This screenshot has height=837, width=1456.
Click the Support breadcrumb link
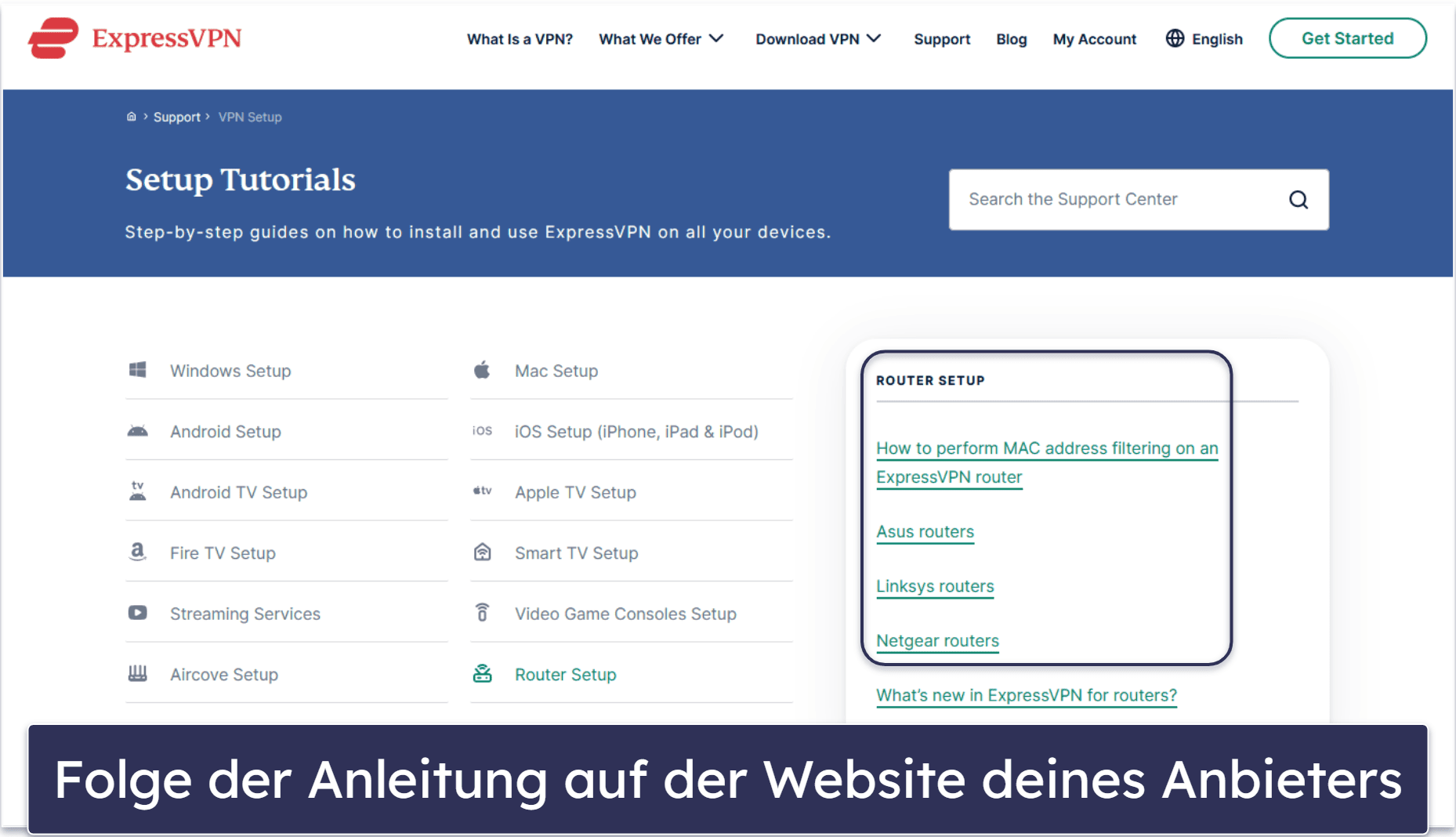[x=177, y=117]
